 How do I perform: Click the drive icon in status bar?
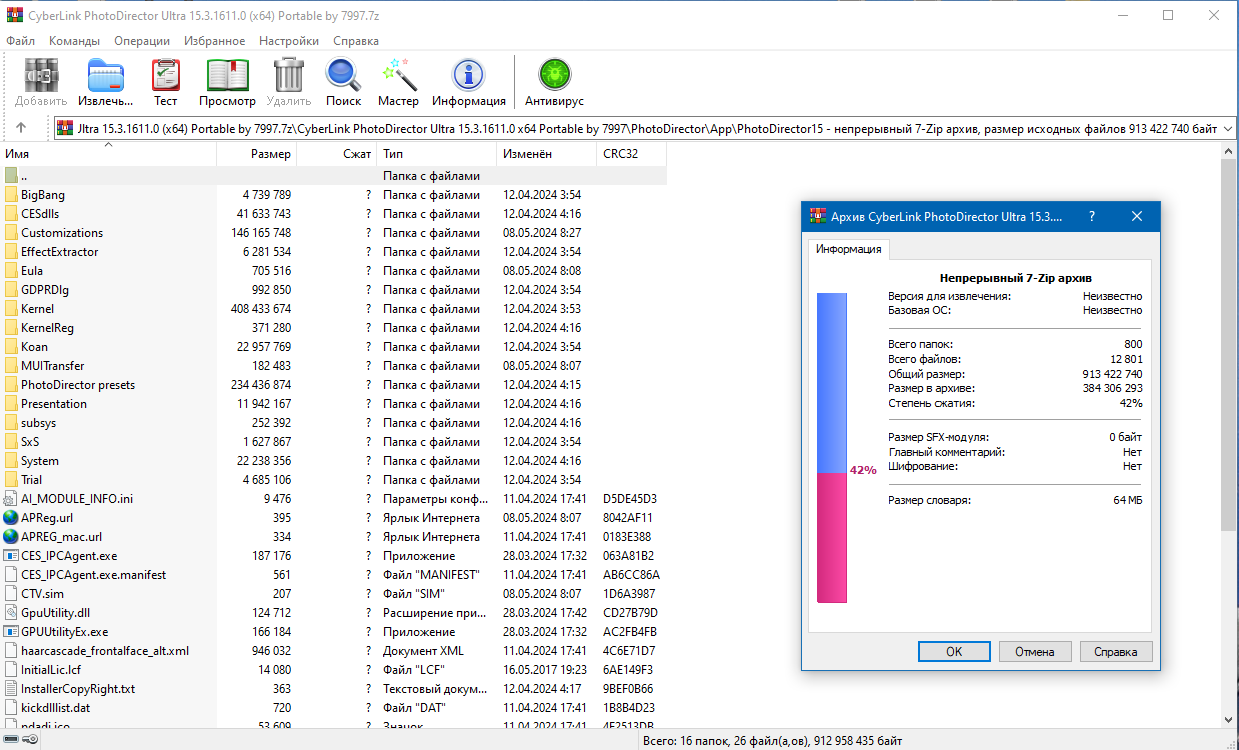click(x=10, y=740)
